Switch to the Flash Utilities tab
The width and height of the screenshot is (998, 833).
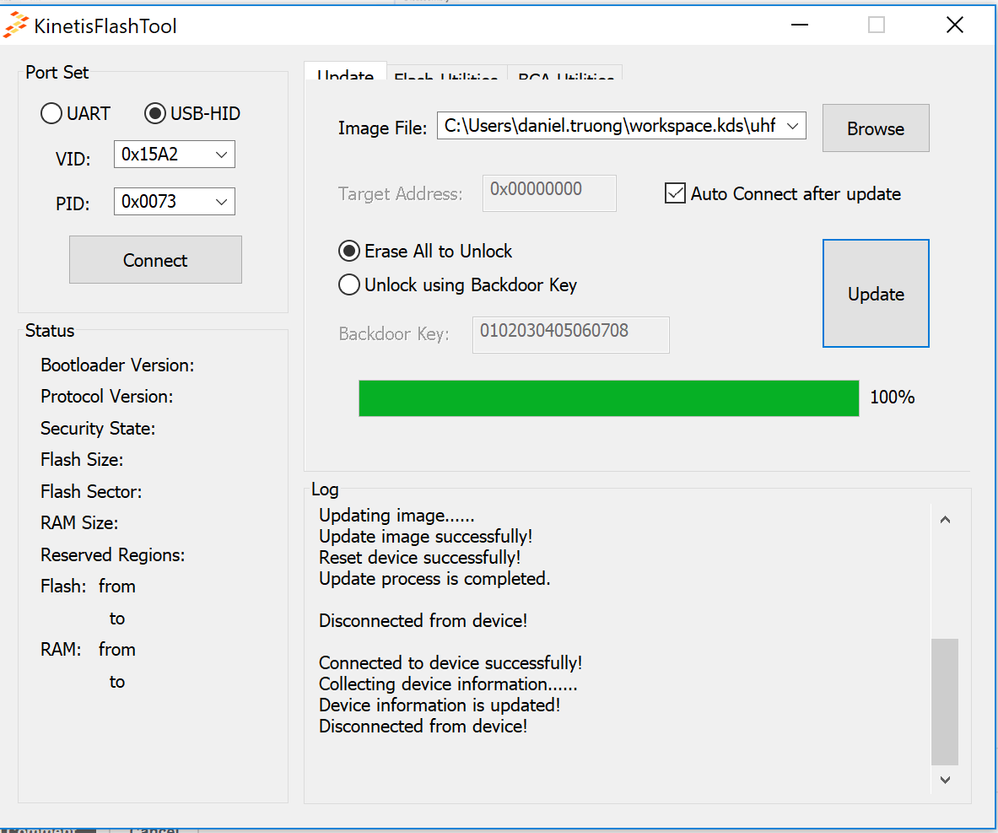(446, 73)
